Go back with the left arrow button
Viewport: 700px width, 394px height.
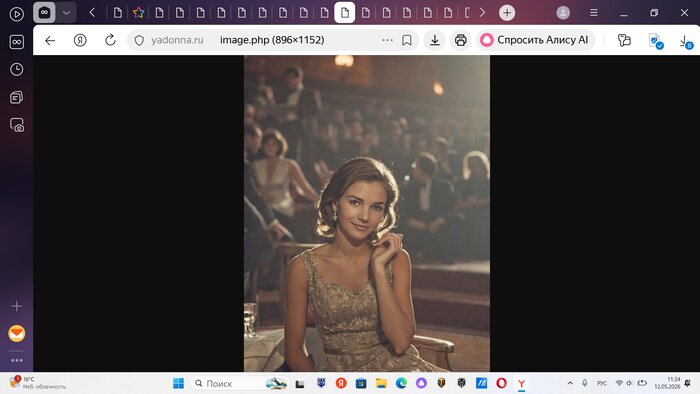click(x=50, y=41)
